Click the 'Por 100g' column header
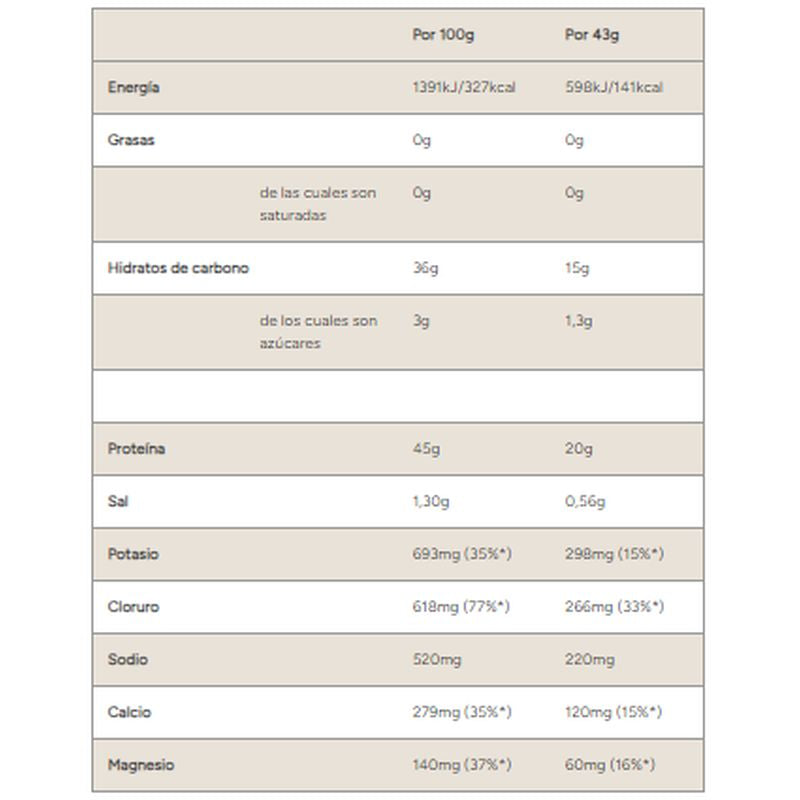Screen dimensions: 800x800 (443, 35)
